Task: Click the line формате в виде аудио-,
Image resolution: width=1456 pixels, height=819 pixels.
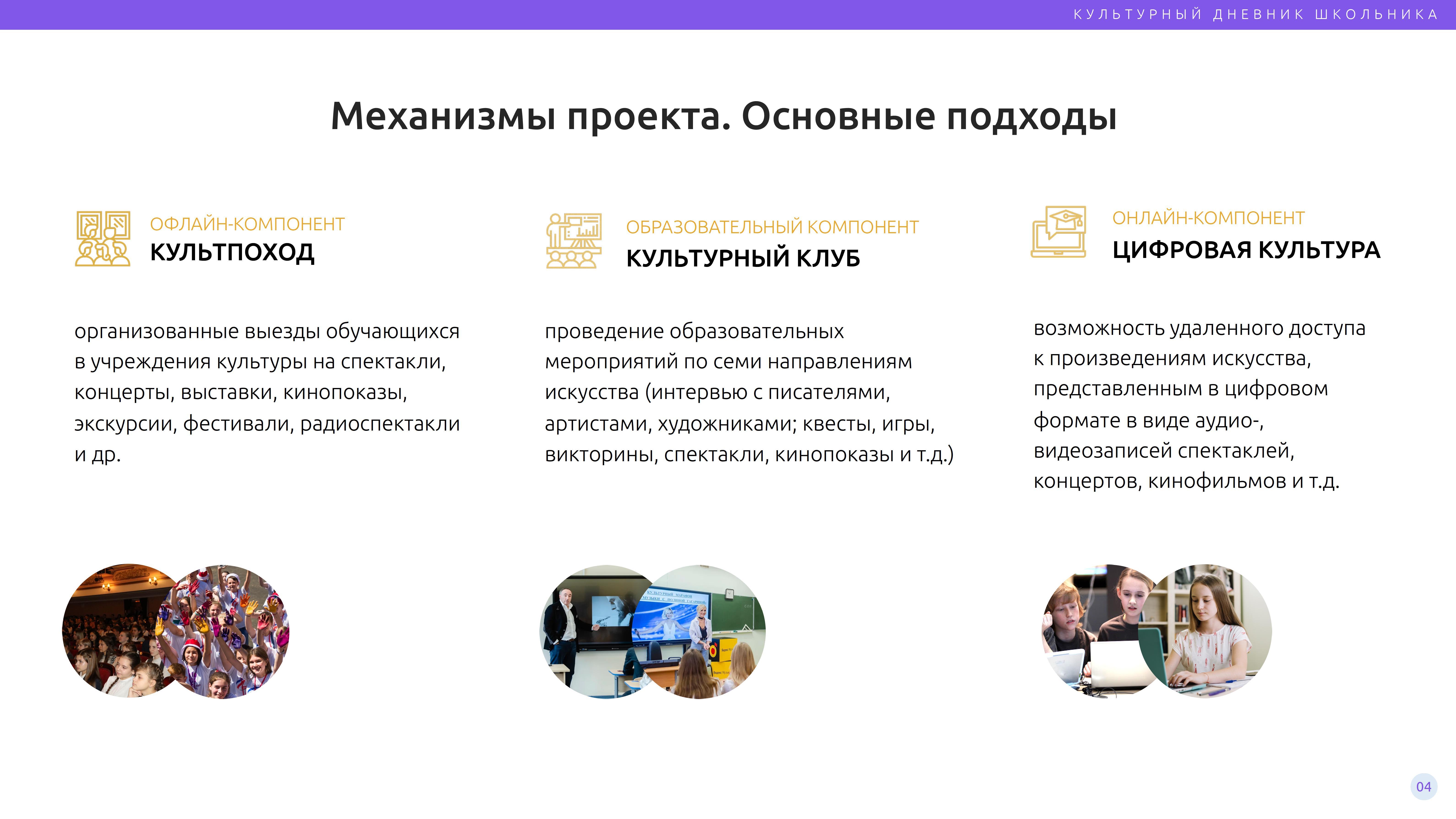Action: (x=1149, y=421)
